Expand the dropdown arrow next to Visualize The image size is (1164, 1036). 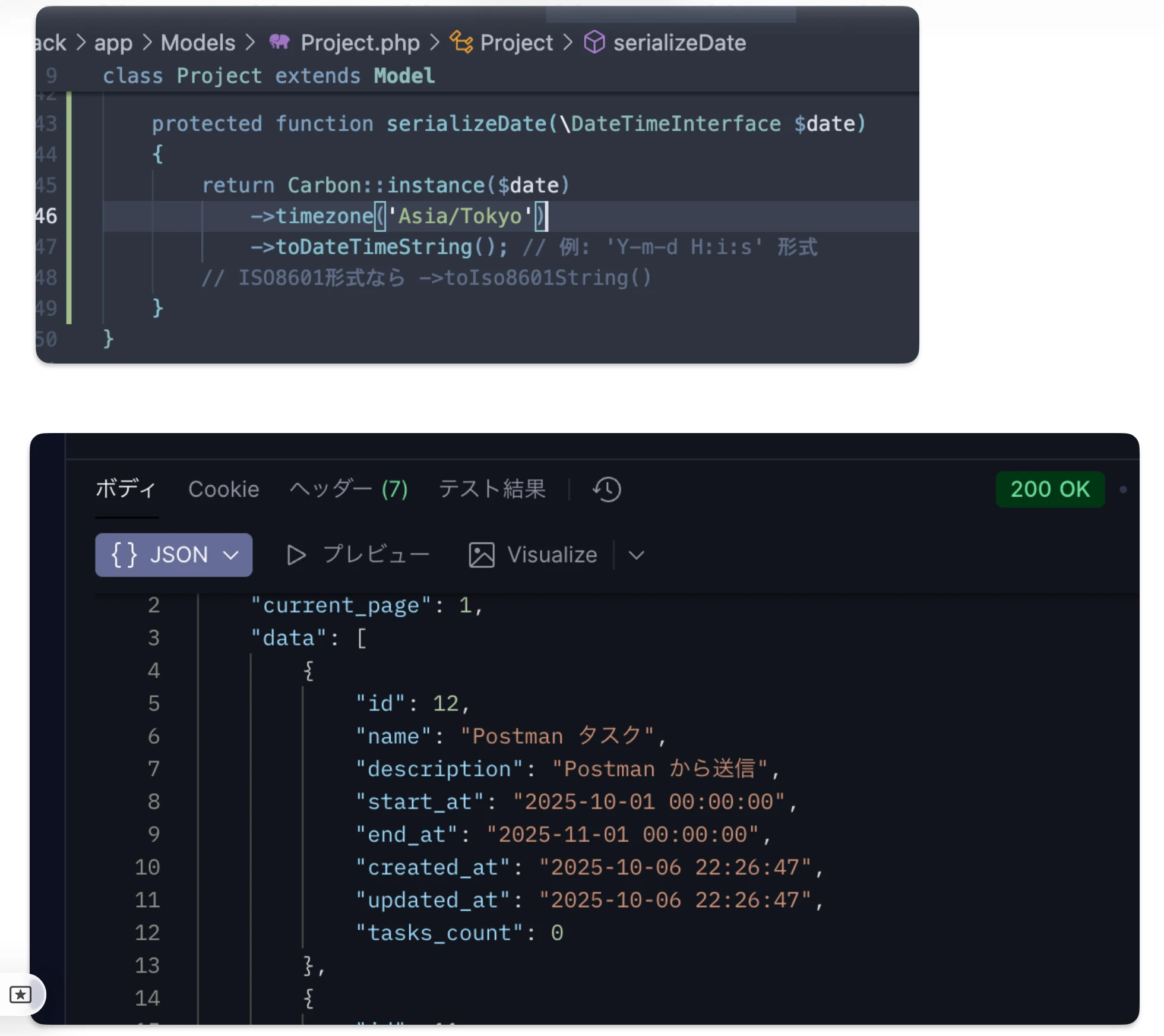637,555
